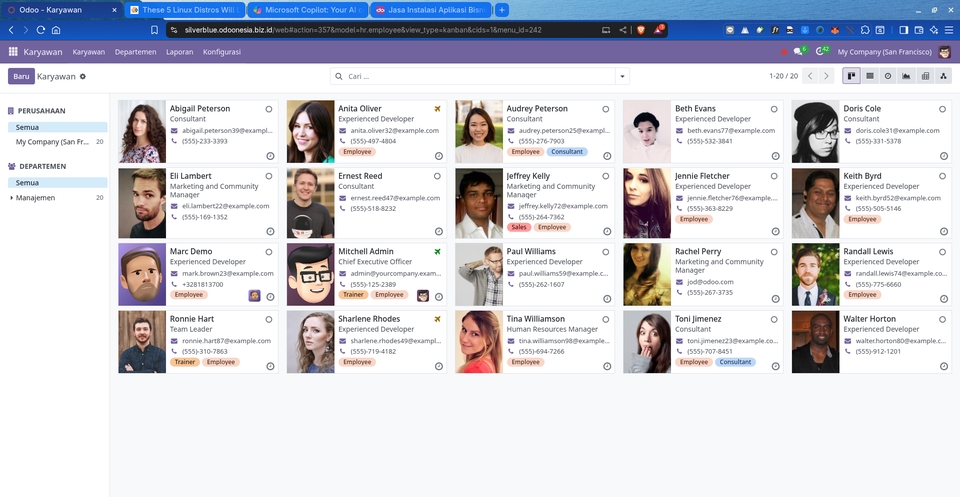960x497 pixels.
Task: Switch to the graph view
Action: pyautogui.click(x=906, y=76)
